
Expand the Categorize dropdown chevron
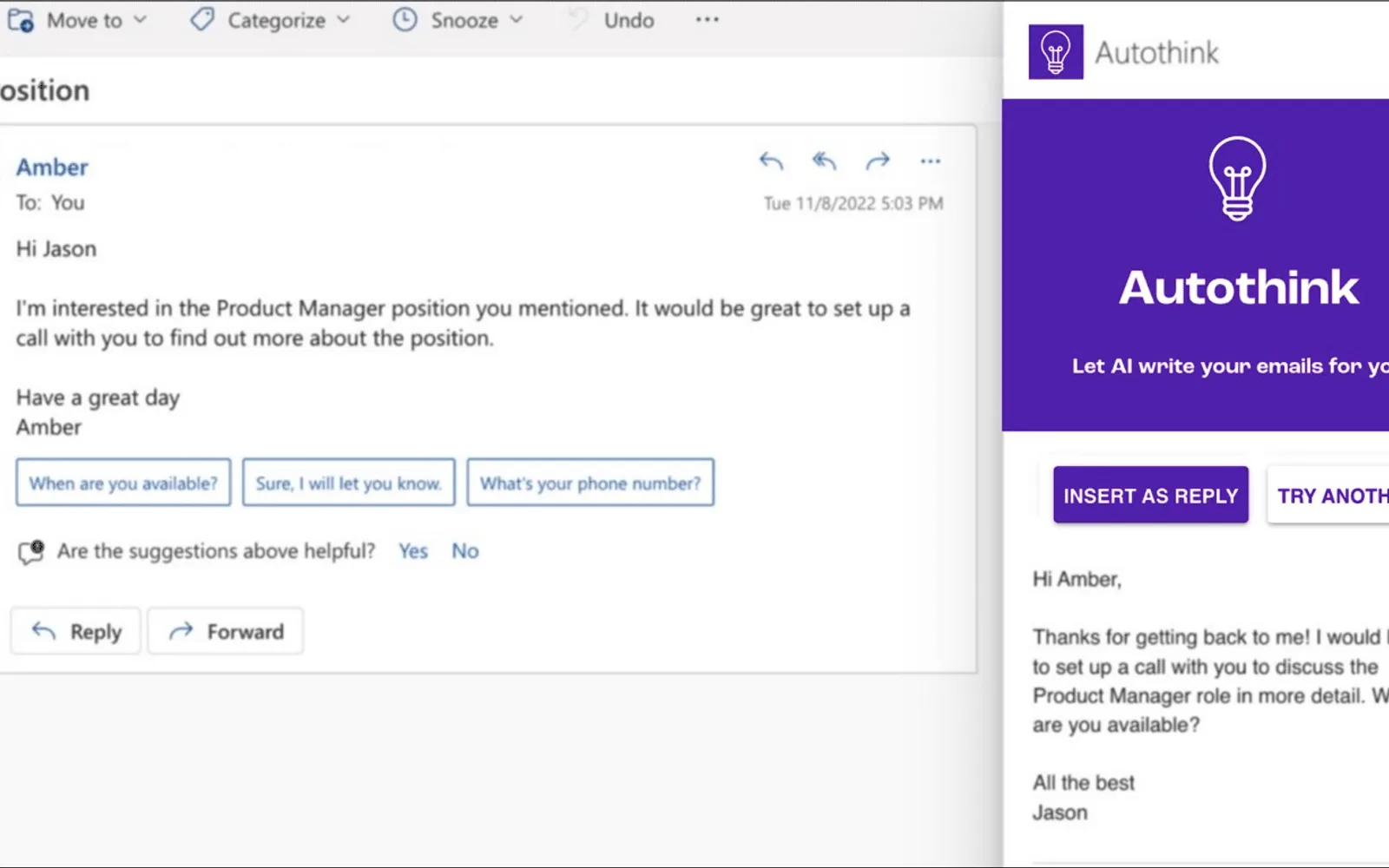click(343, 20)
